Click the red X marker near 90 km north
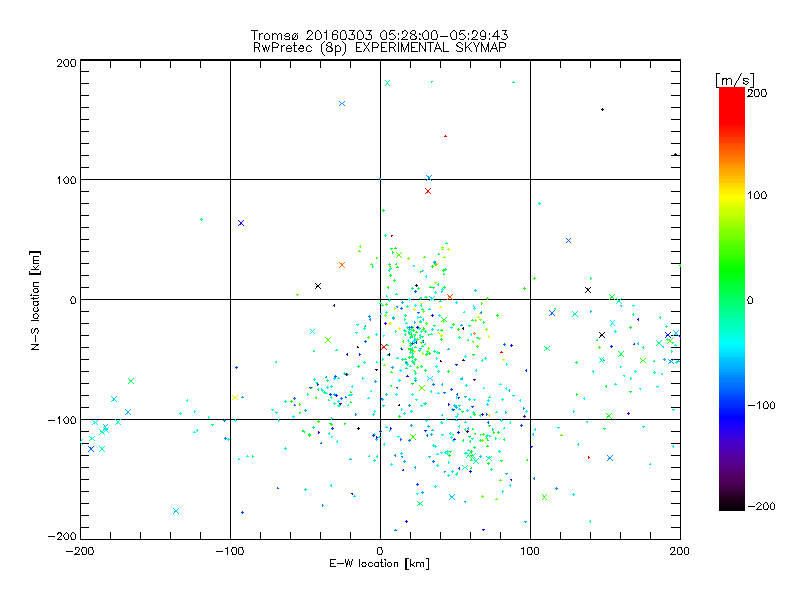Screen dimensions: 800x600 coord(428,191)
